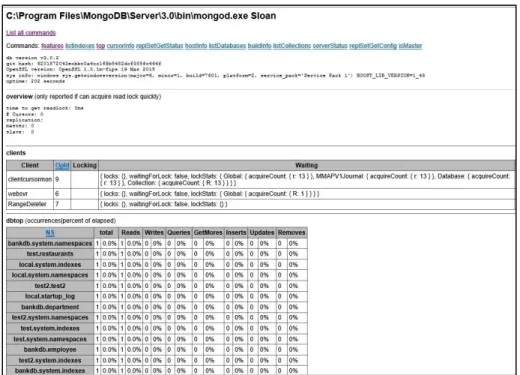
Task: Click OpId value 7 for RangeDeleter
Action: (62, 204)
